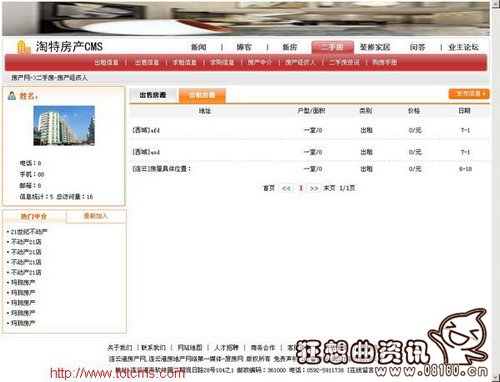The height and width of the screenshot is (382, 500).
Task: Click the agent avatar icon beside 姓名
Action: (x=12, y=96)
